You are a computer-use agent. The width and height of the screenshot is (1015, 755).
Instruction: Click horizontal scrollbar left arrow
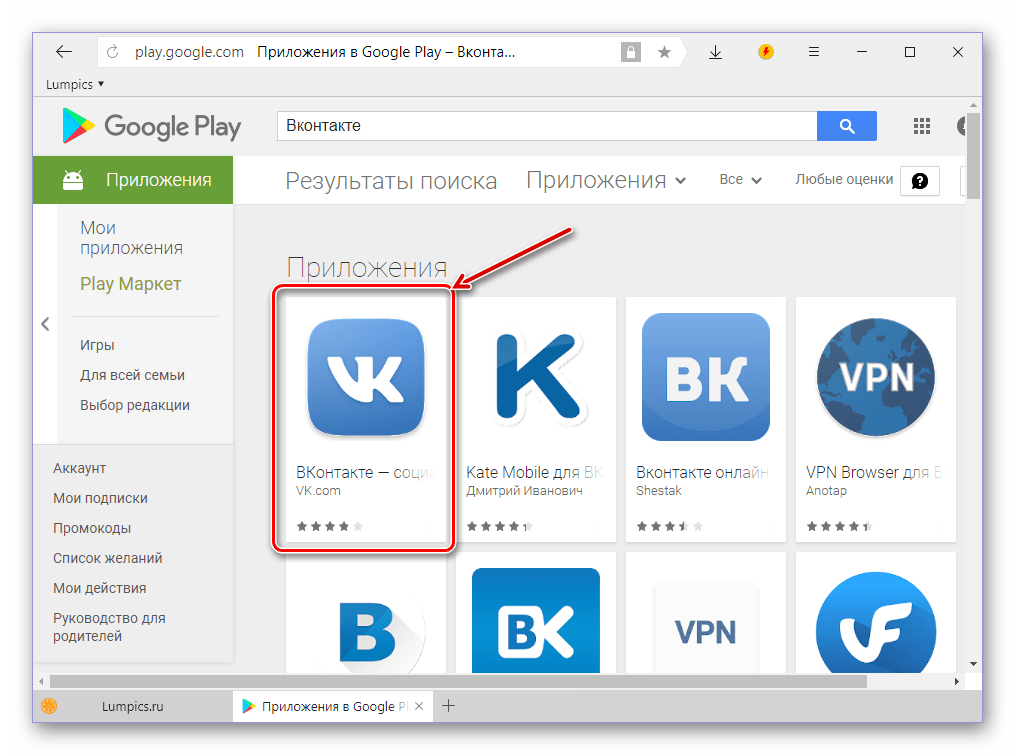[x=41, y=681]
